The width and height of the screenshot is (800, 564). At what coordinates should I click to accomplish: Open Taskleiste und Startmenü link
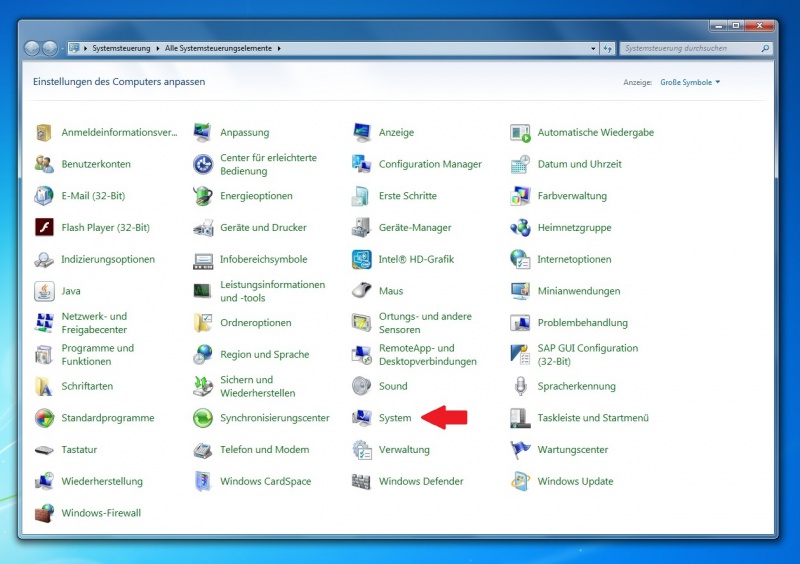[593, 418]
